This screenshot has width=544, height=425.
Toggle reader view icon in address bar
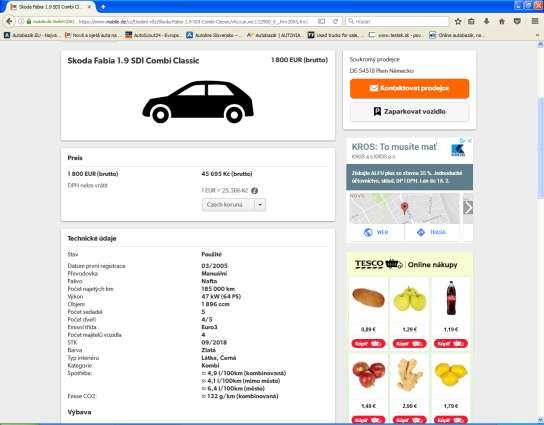[322, 21]
